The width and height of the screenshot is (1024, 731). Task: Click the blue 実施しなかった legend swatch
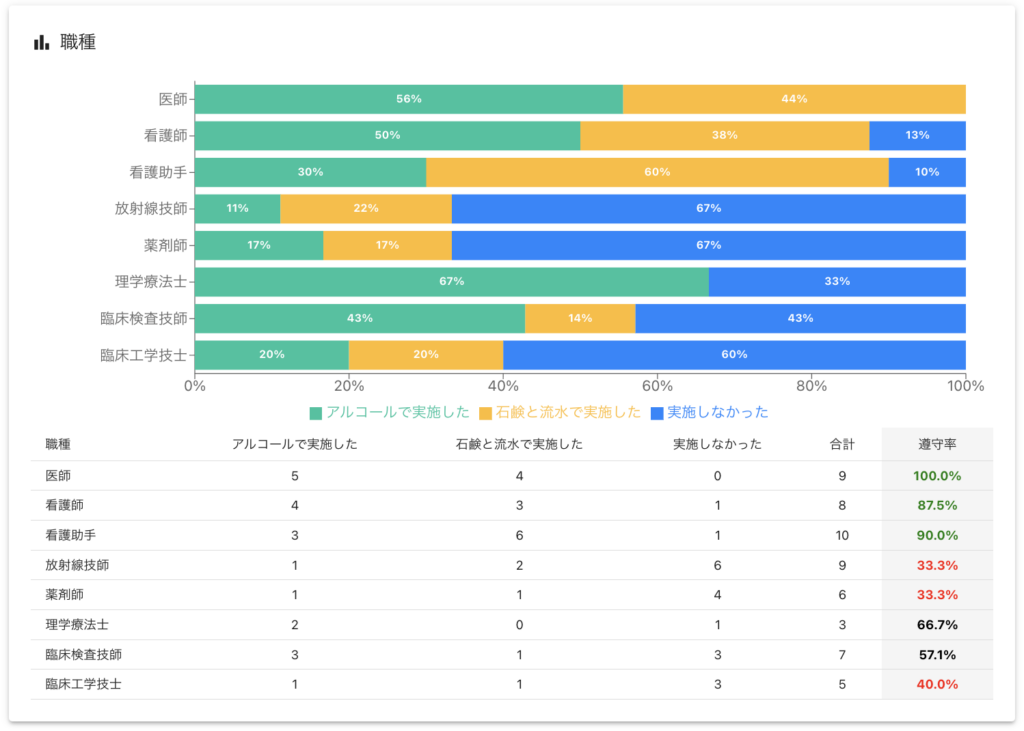click(x=657, y=413)
